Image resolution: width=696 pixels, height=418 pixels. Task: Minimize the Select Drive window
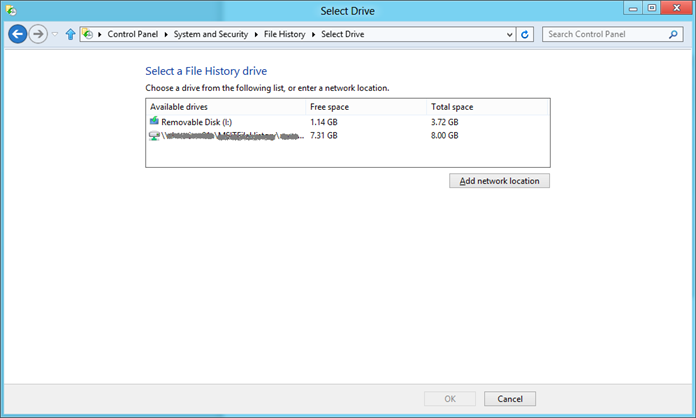(x=633, y=8)
